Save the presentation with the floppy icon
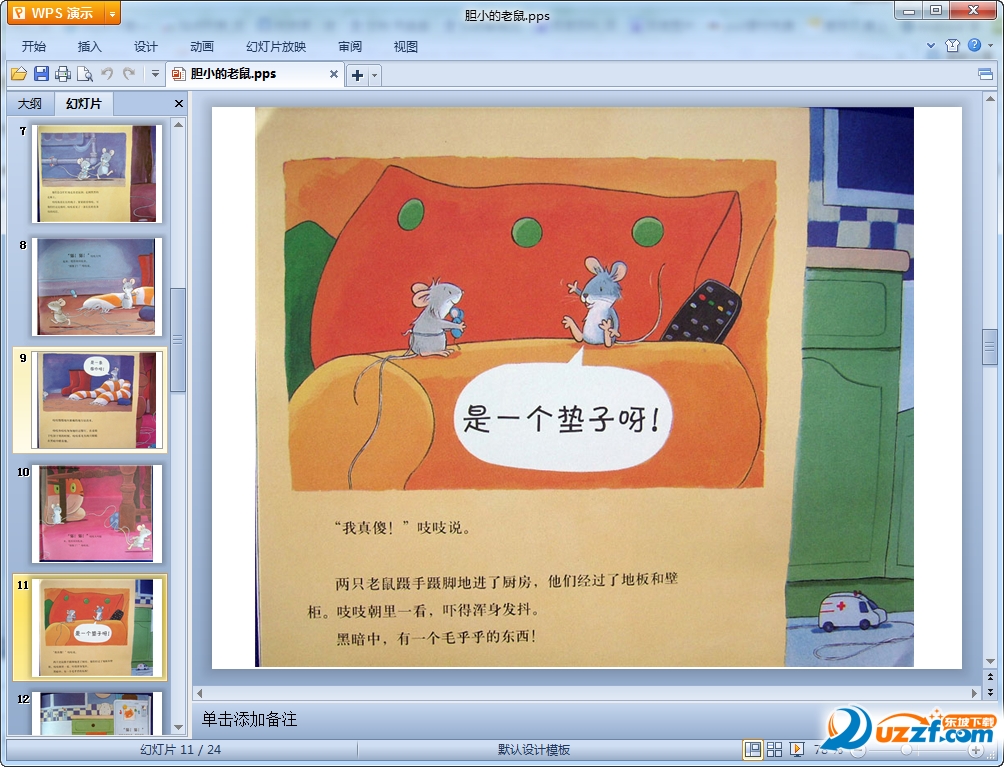Viewport: 1004px width, 767px height. (41, 74)
